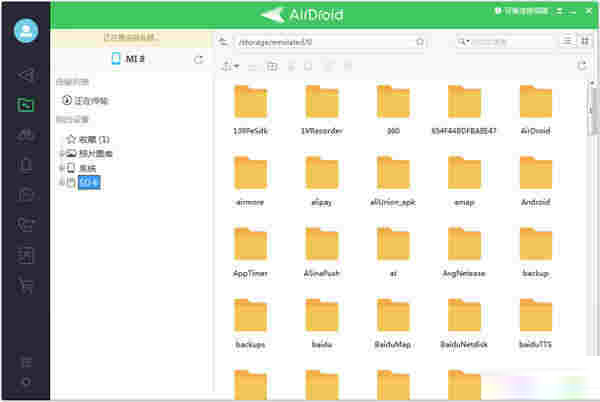Open the settings gear at sidebar bottom
Viewport: 600px width, 402px height.
pos(26,382)
